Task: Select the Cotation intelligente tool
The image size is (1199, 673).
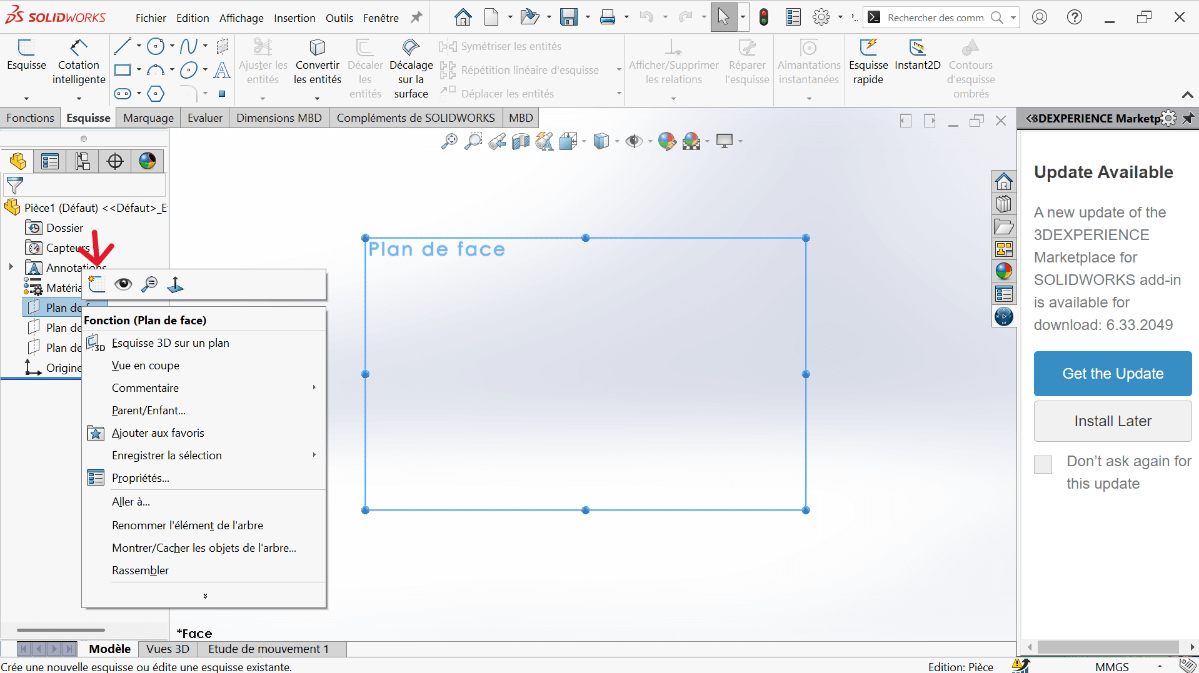Action: (x=79, y=62)
